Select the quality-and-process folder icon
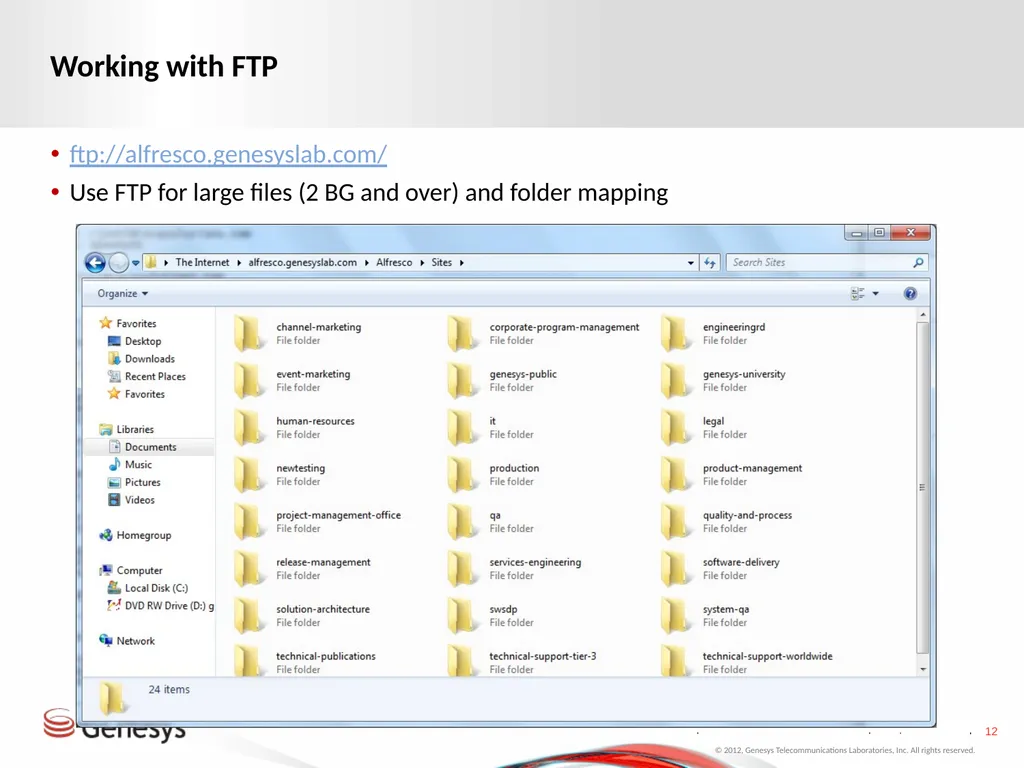 [676, 521]
